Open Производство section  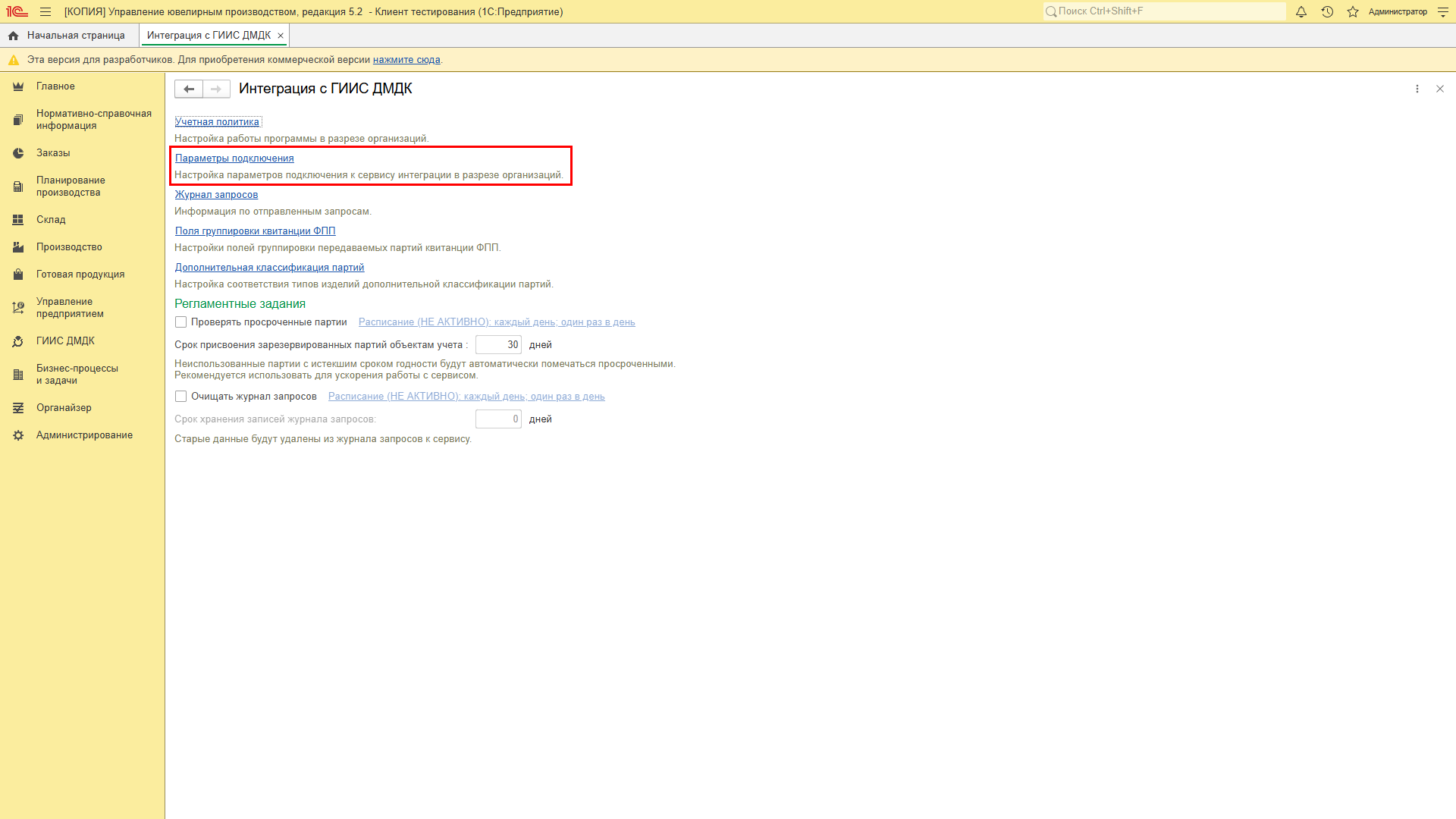69,247
